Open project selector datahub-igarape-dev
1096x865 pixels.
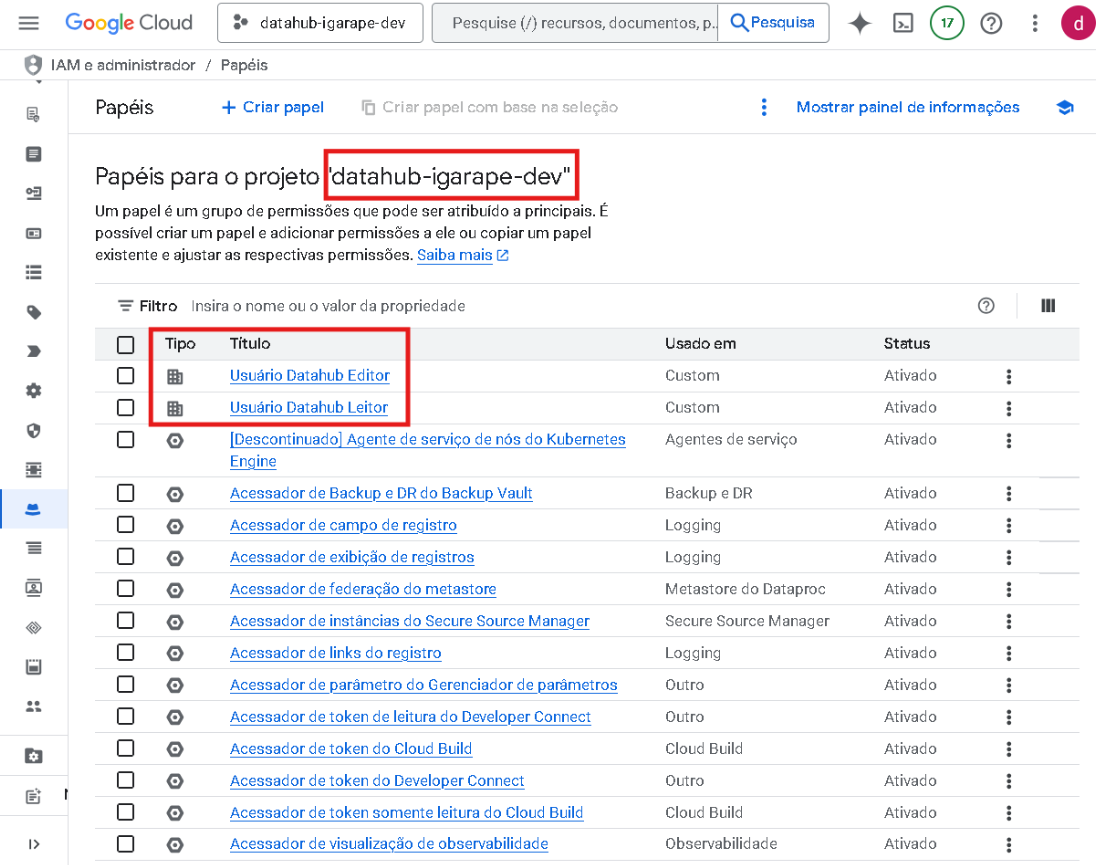pos(320,22)
